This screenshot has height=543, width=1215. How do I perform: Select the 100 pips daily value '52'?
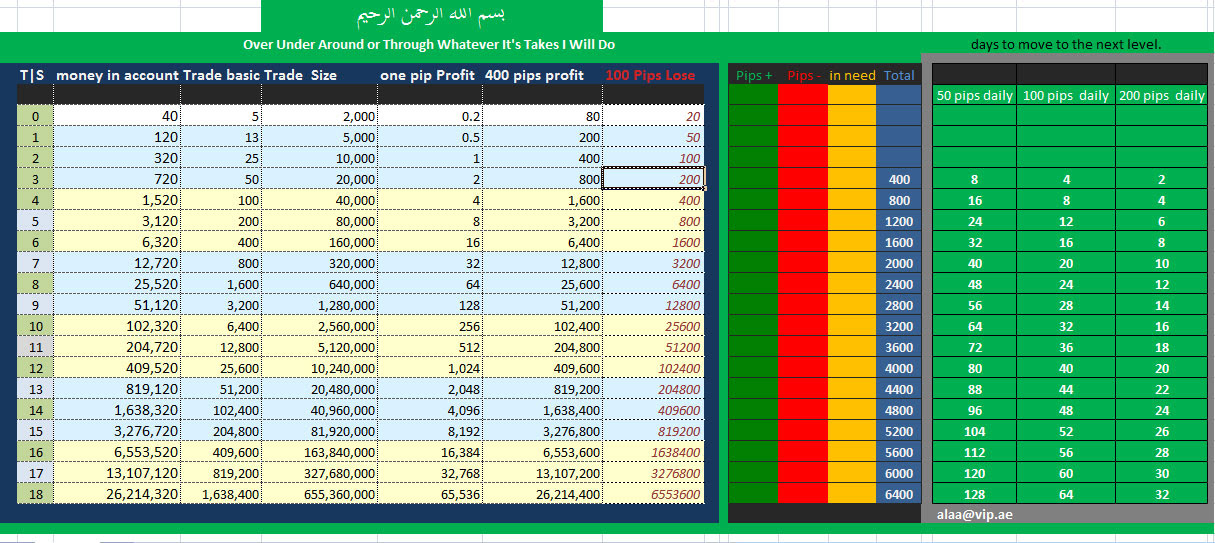click(1066, 431)
